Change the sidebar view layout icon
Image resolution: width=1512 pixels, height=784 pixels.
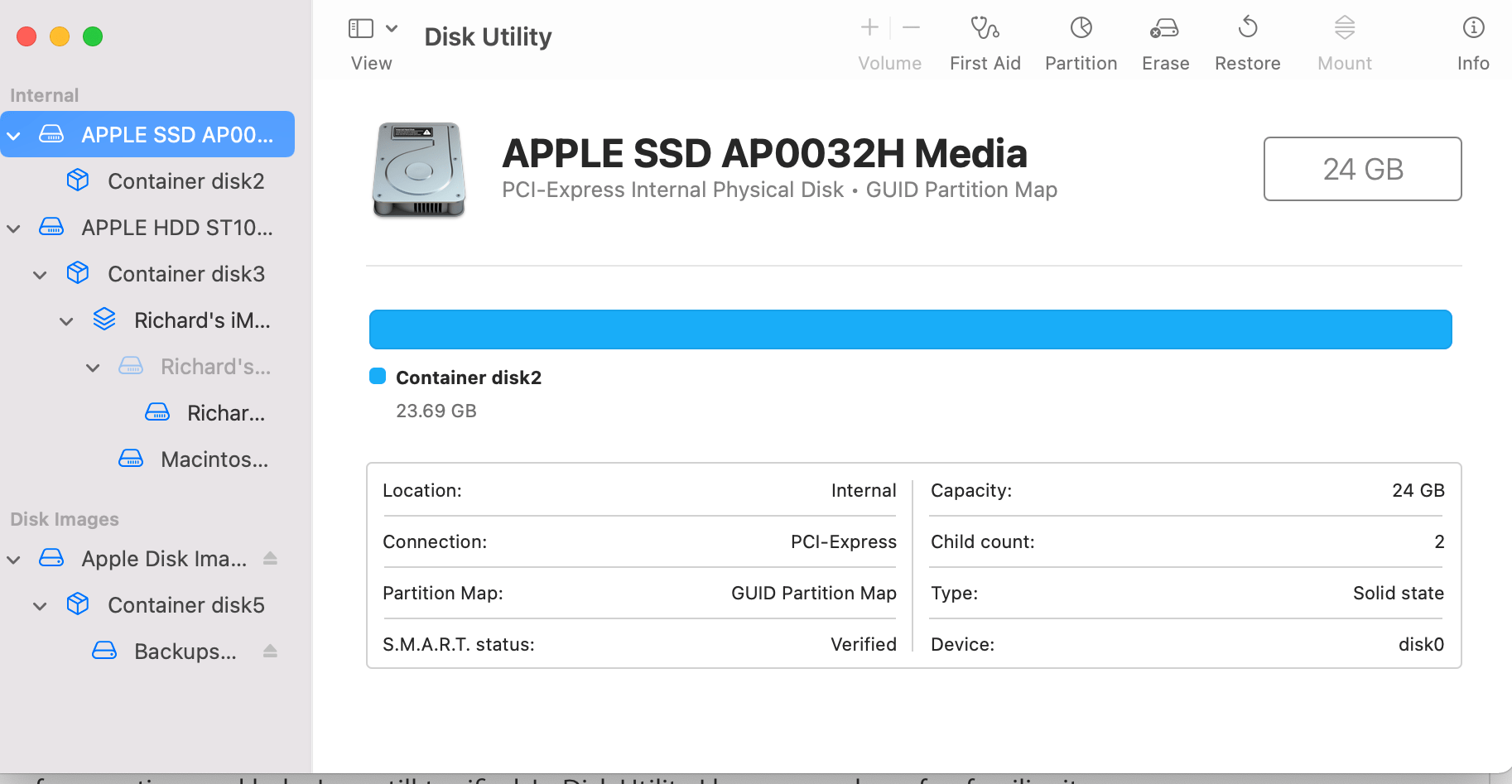(x=360, y=27)
